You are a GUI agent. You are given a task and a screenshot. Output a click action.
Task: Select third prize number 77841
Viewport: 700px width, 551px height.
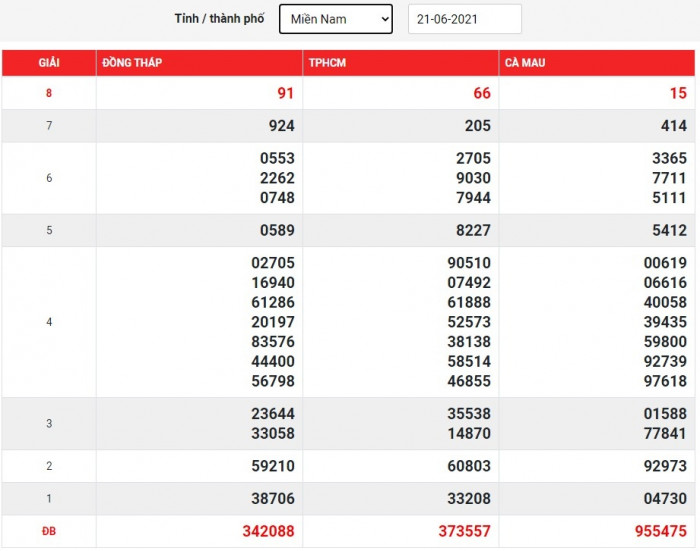[x=664, y=433]
